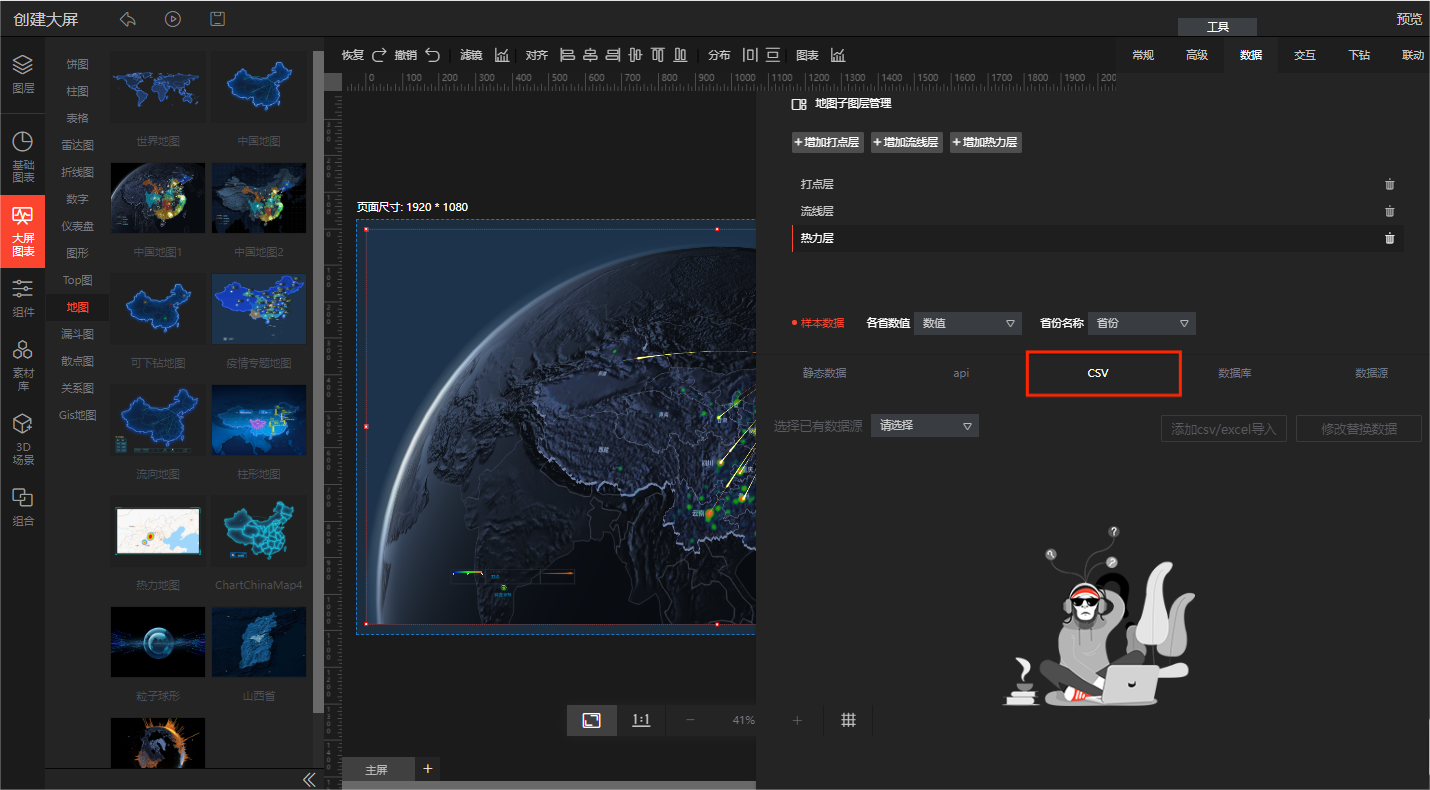Click the zoom out minus button
Image resolution: width=1430 pixels, height=790 pixels.
(690, 720)
